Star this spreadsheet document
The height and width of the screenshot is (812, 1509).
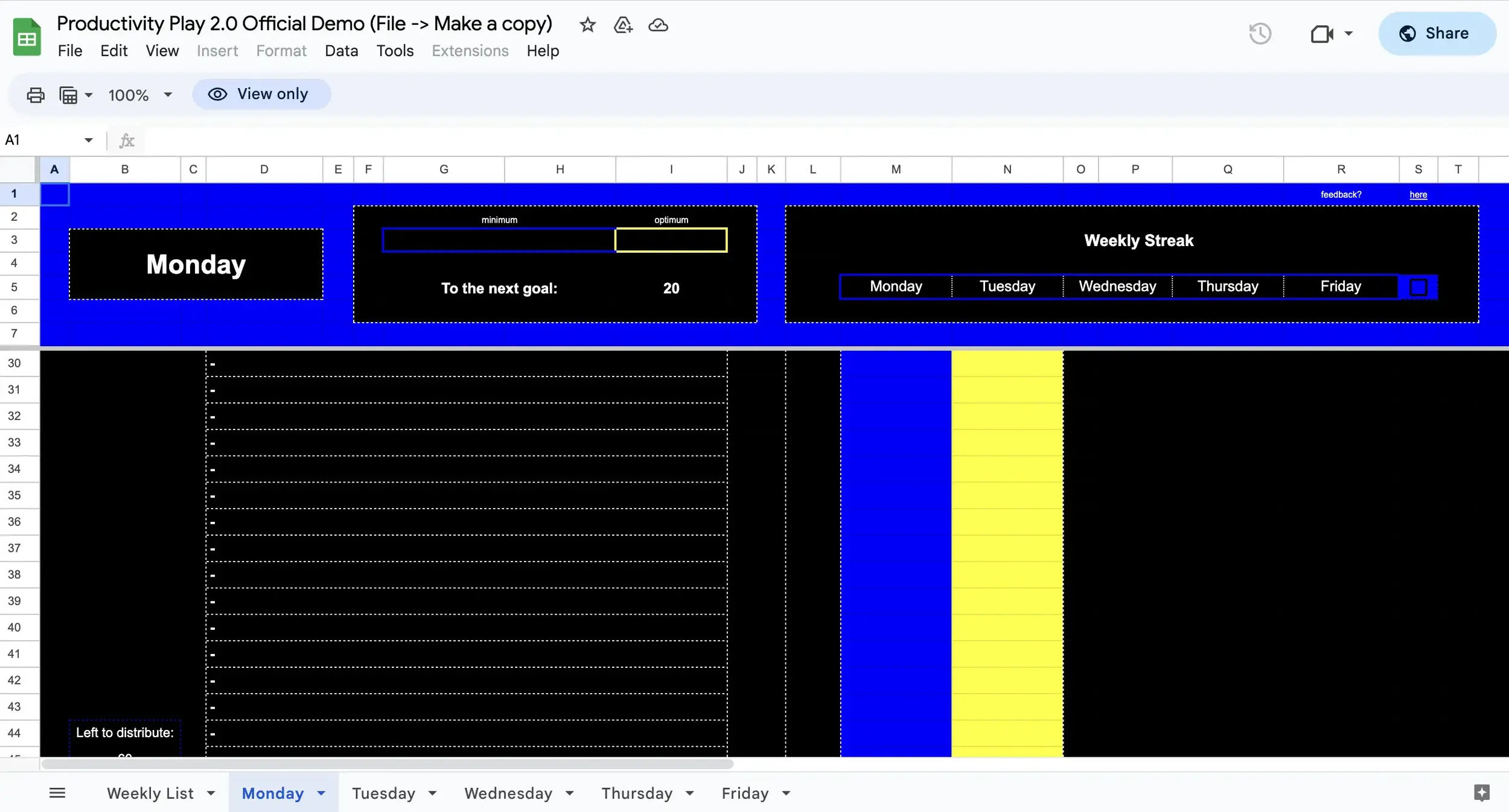pyautogui.click(x=587, y=25)
